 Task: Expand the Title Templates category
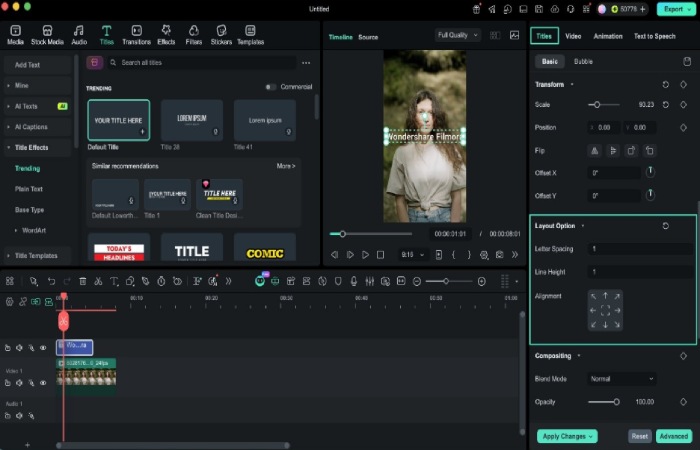(x=38, y=256)
